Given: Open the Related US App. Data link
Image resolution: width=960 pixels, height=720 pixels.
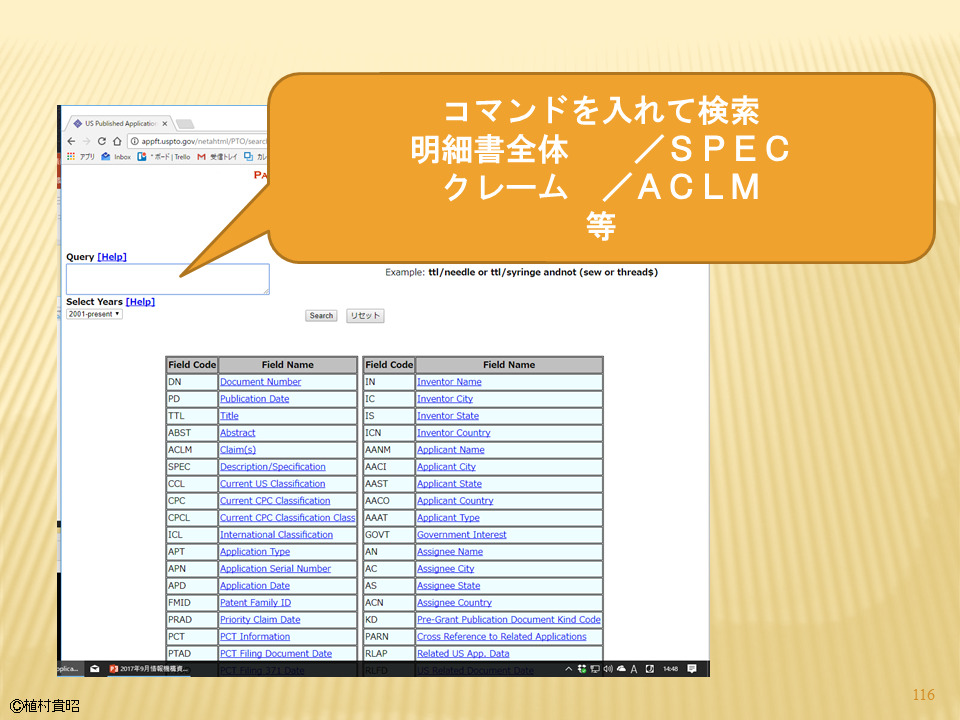Looking at the screenshot, I should (463, 654).
